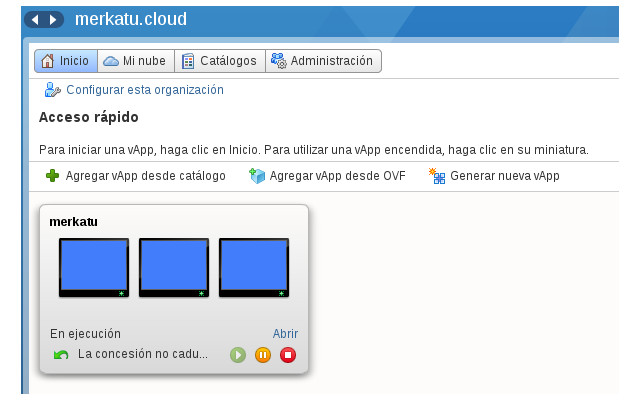Click the green plus Agregar vApp icon
Viewport: 640px width, 400px height.
click(52, 176)
